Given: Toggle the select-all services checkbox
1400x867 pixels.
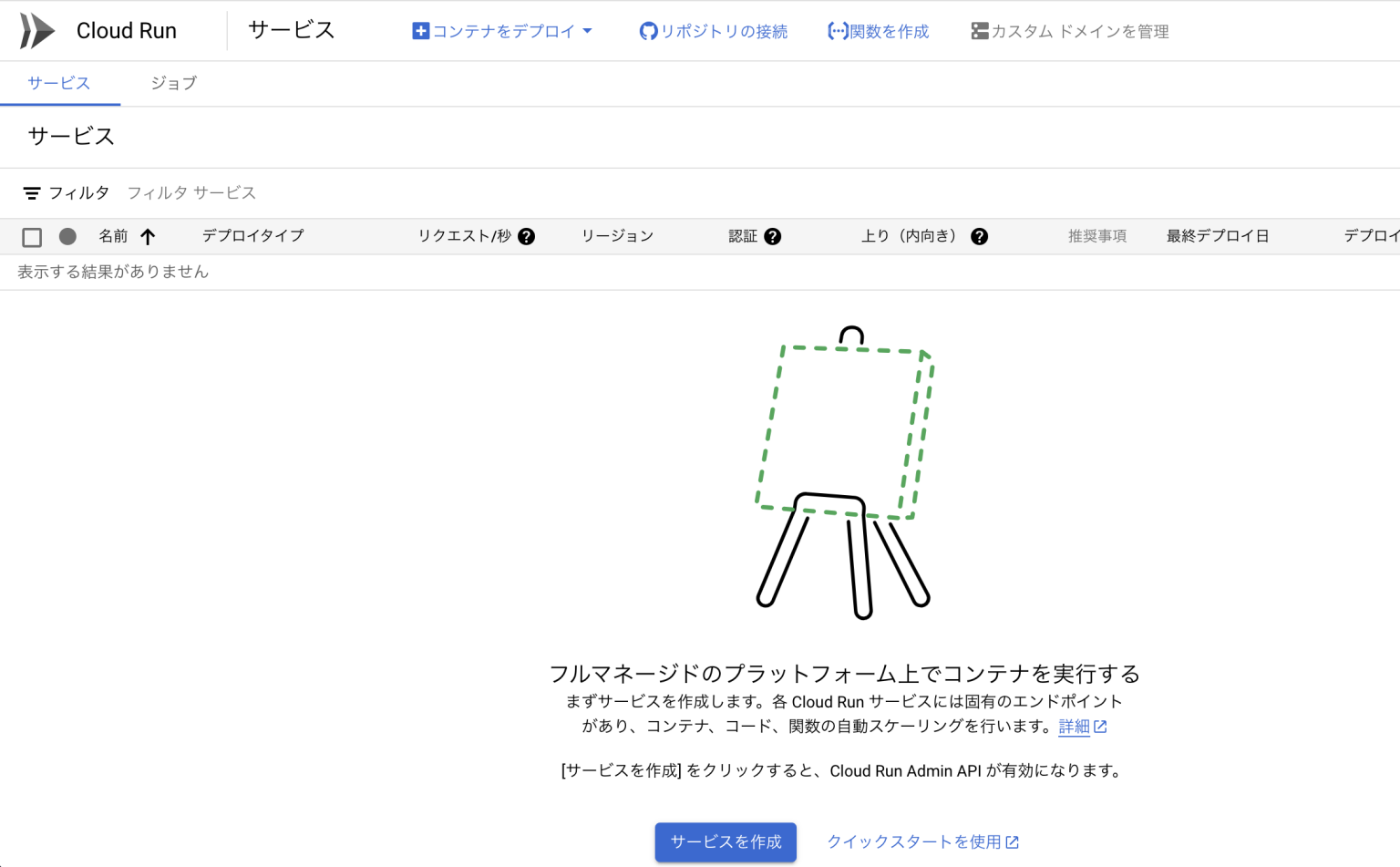Looking at the screenshot, I should coord(32,237).
